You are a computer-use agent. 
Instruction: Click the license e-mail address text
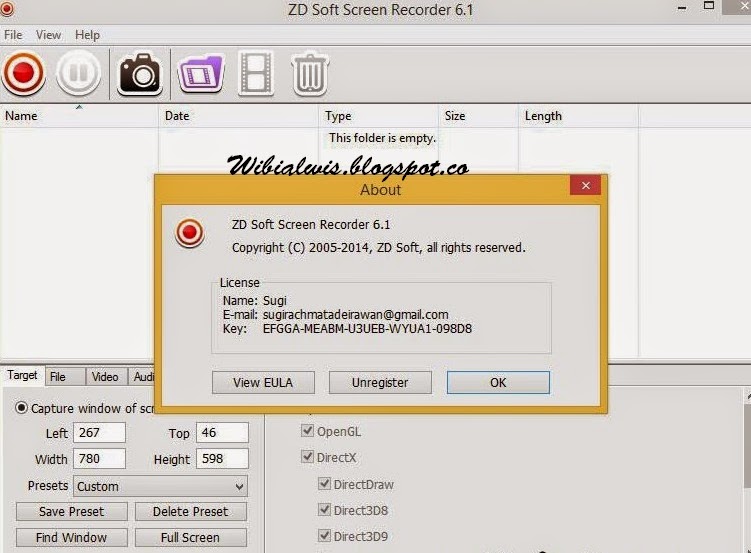[x=356, y=315]
